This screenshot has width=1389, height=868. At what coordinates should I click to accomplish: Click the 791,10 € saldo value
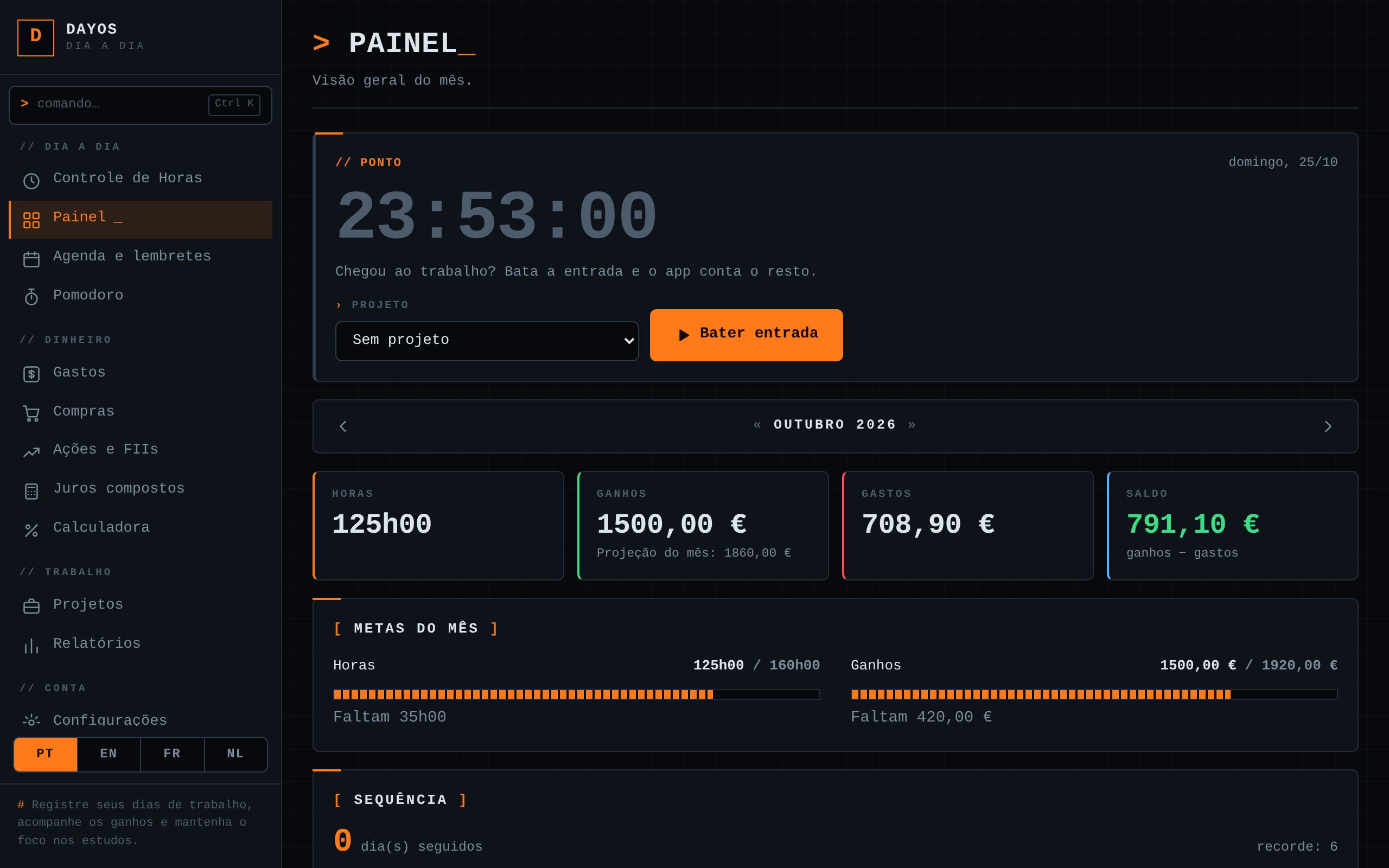pyautogui.click(x=1193, y=524)
